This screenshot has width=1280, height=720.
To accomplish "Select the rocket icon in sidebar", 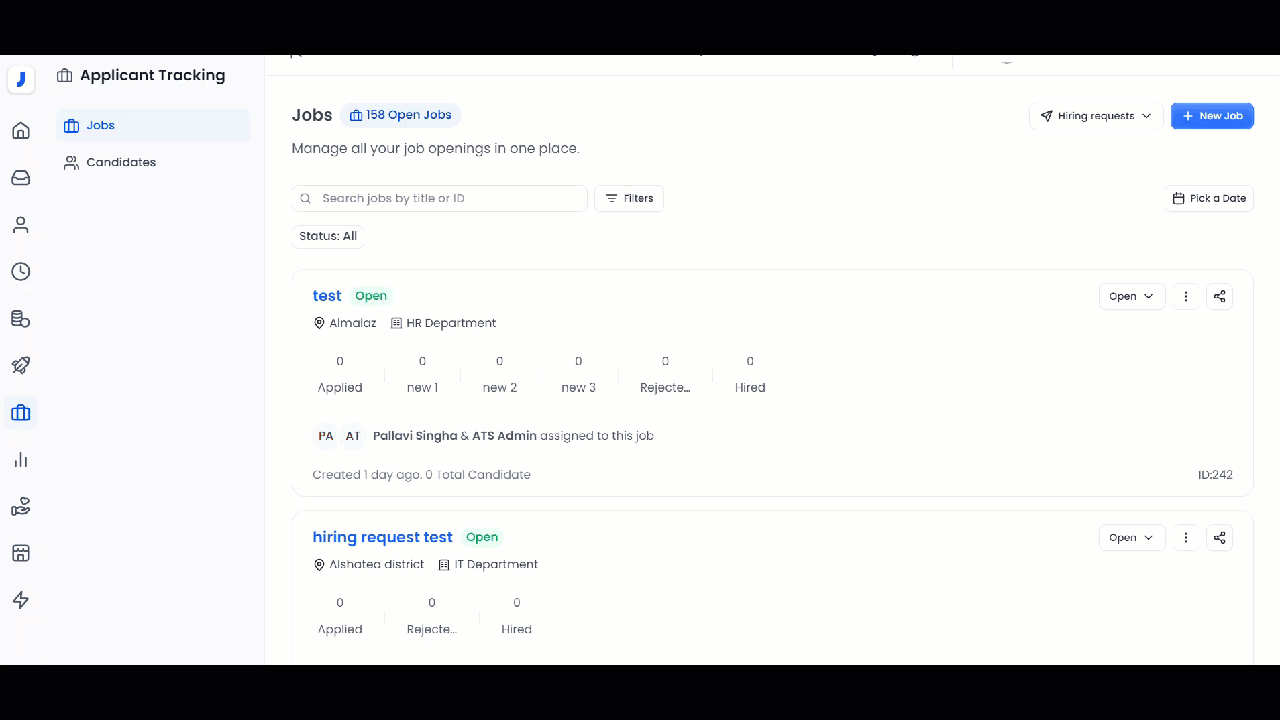I will (20, 365).
